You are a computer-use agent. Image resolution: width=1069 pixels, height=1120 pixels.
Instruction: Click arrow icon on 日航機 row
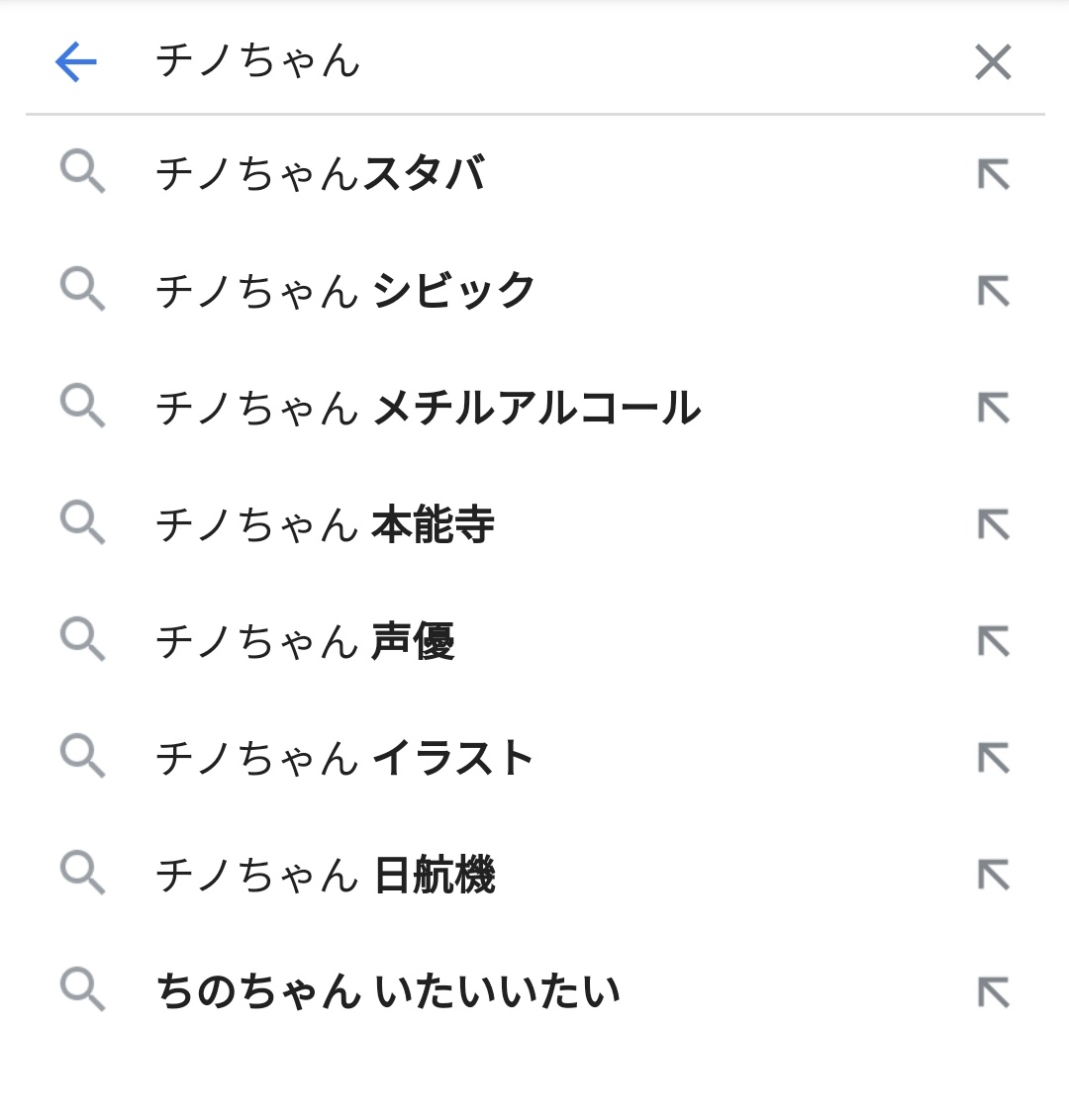click(x=993, y=875)
